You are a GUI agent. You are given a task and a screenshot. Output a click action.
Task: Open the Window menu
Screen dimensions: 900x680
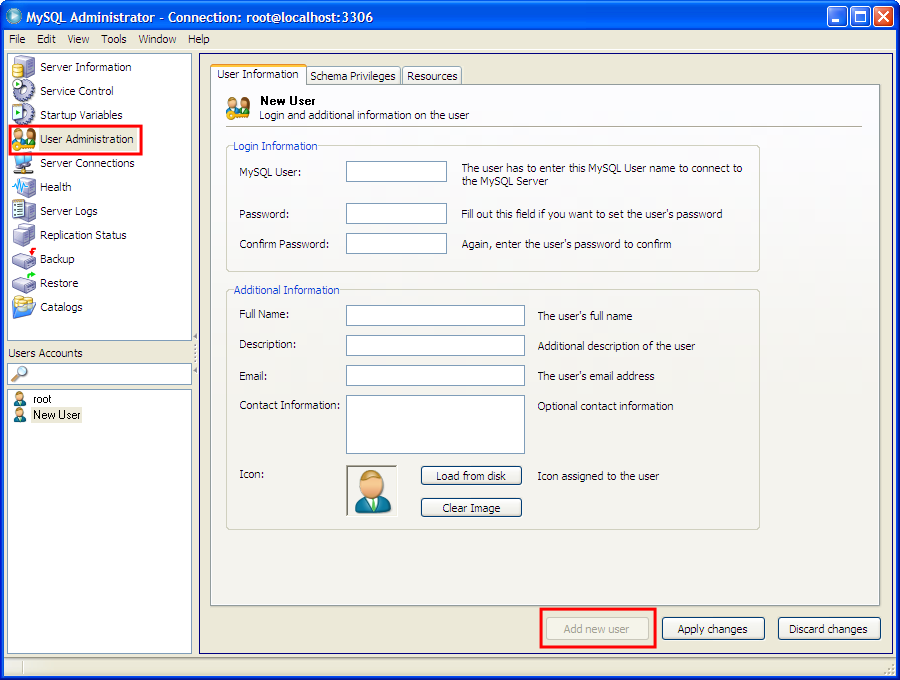tap(157, 39)
